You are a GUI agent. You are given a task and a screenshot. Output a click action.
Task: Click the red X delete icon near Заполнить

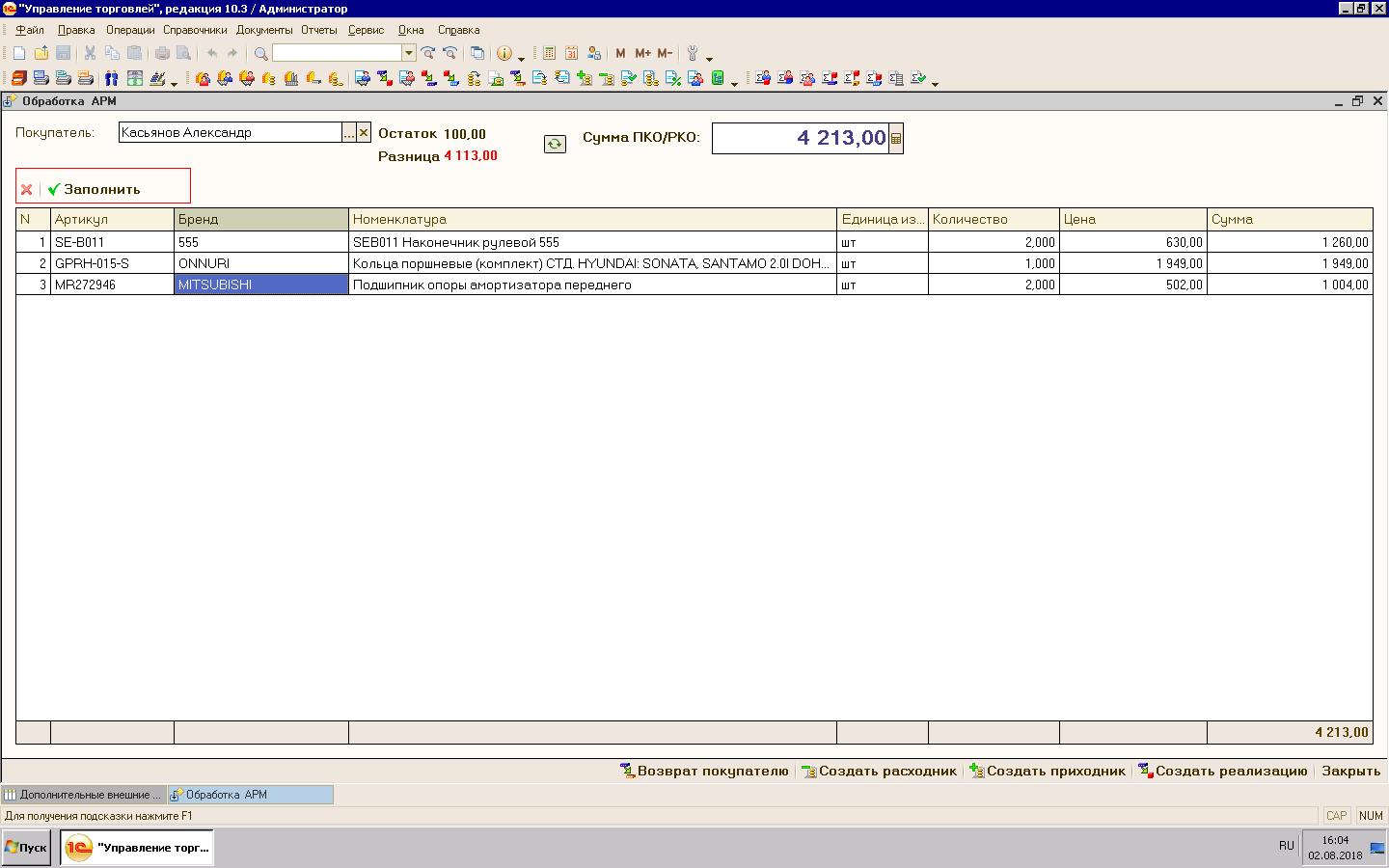pyautogui.click(x=27, y=189)
